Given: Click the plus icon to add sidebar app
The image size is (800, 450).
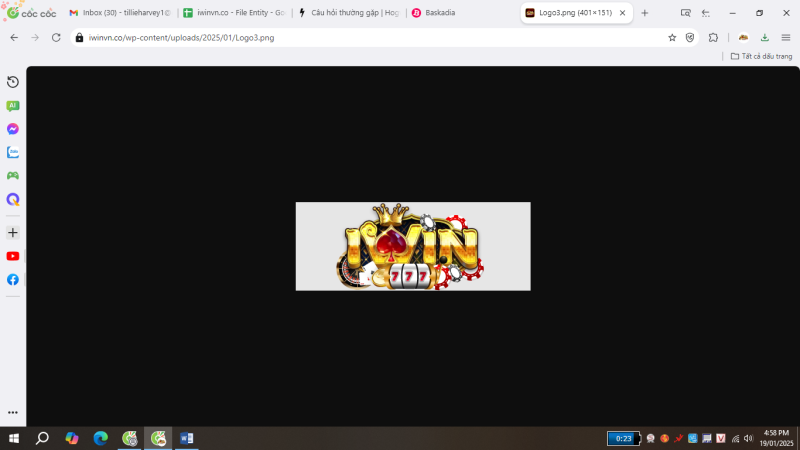Looking at the screenshot, I should (13, 232).
